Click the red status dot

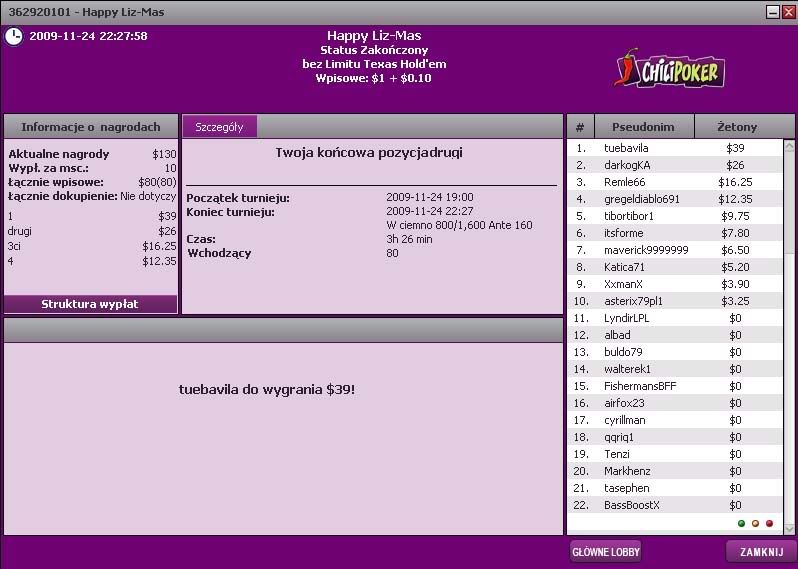(769, 523)
